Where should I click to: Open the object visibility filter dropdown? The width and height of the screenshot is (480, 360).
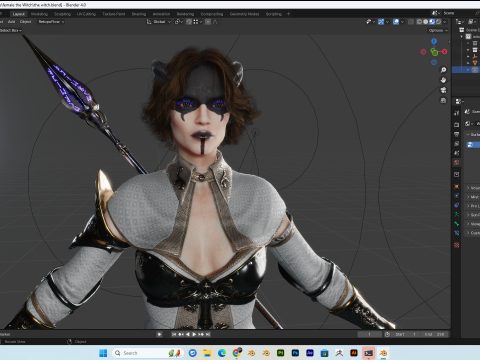(x=370, y=22)
